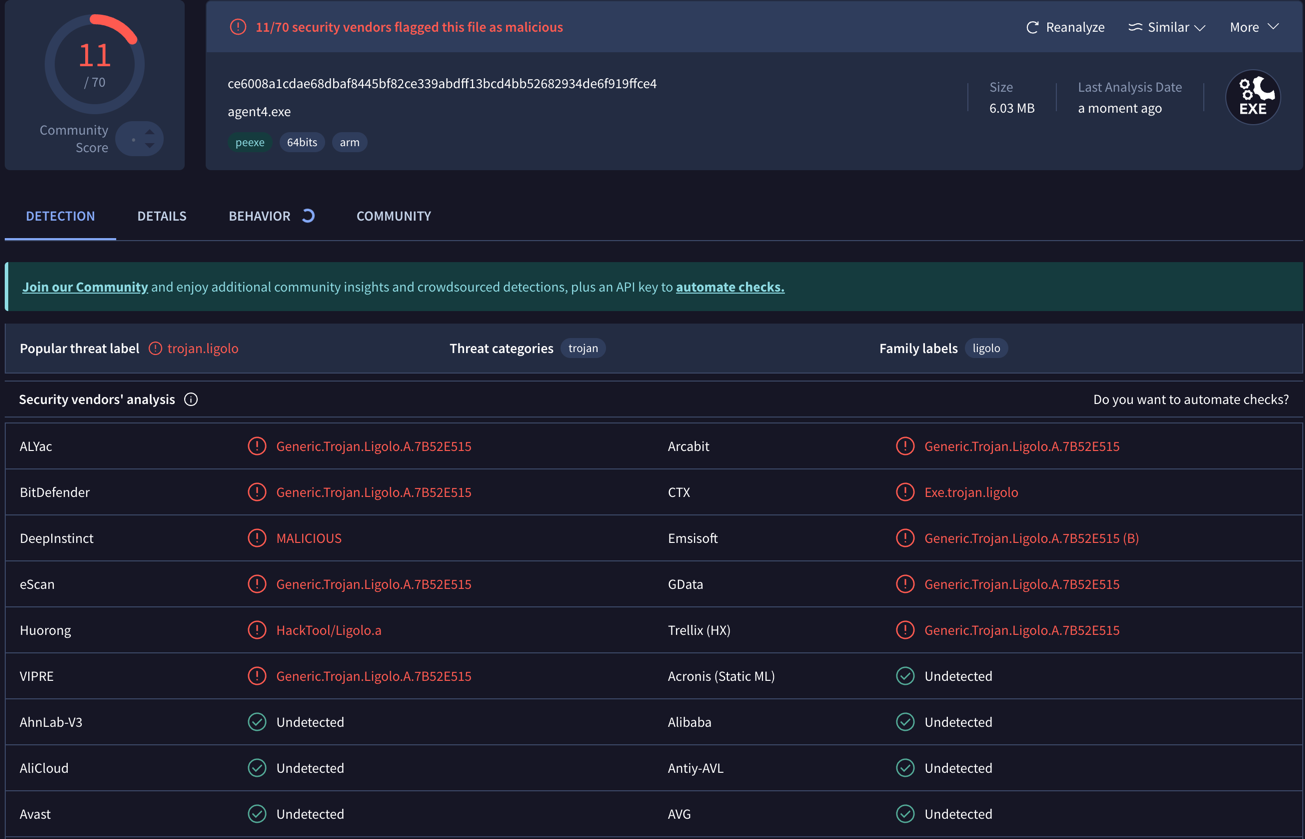Click the Reanalyze refresh icon

(x=1032, y=27)
